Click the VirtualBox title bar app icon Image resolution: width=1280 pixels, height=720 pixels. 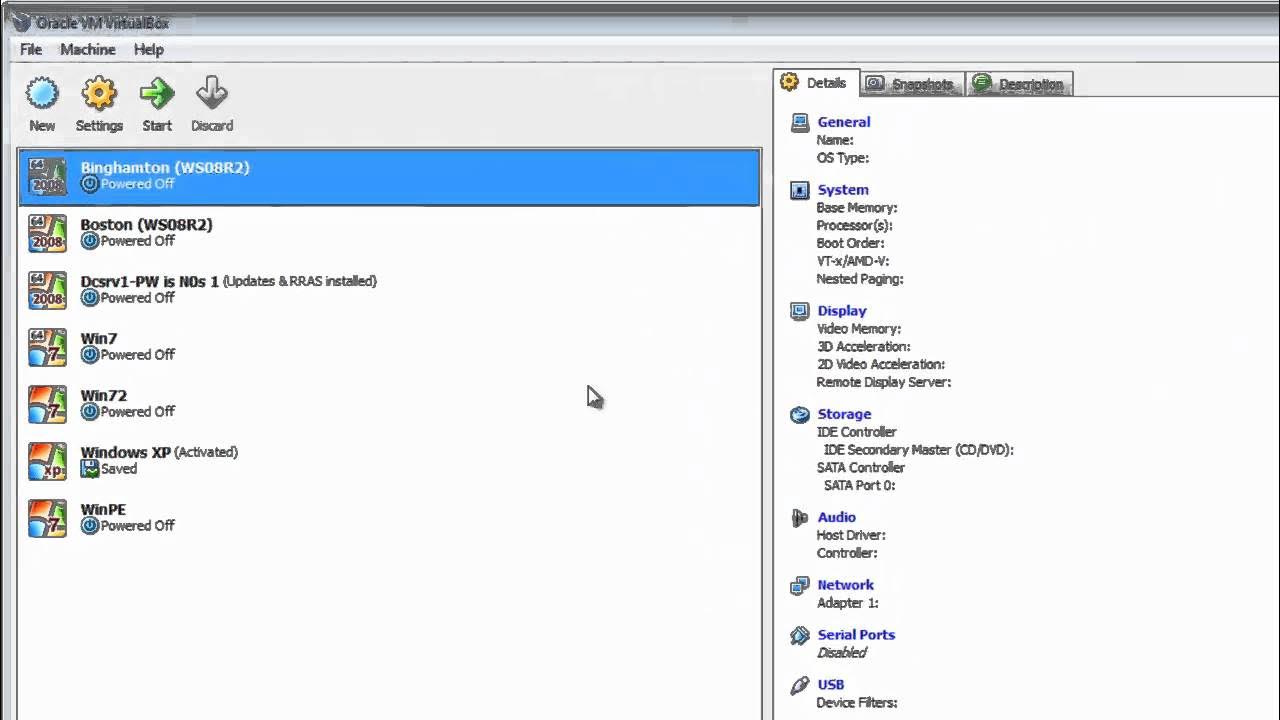pyautogui.click(x=20, y=21)
